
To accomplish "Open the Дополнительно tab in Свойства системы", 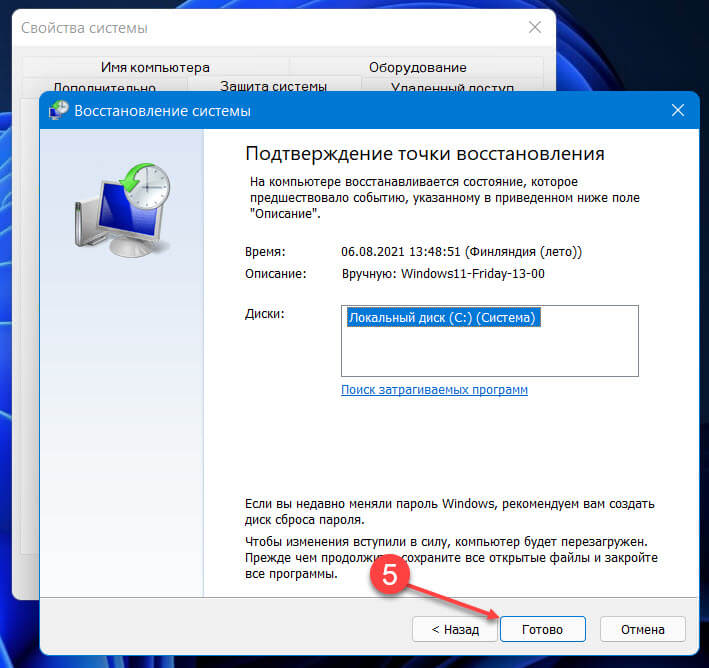I will click(x=104, y=85).
